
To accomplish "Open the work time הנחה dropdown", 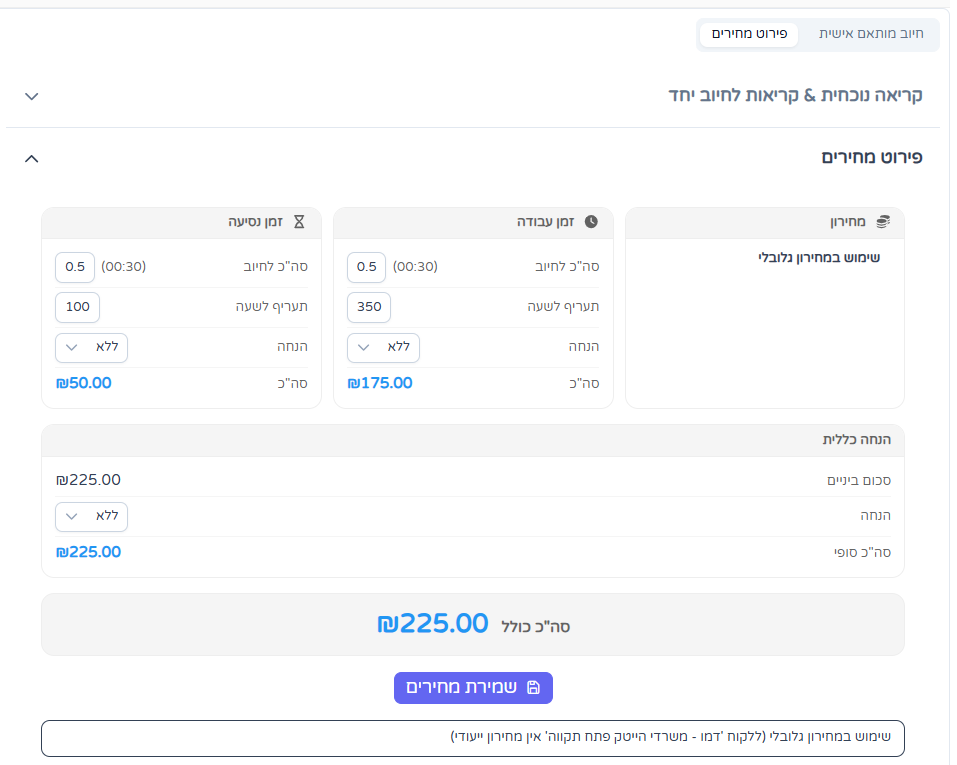I will tap(383, 347).
